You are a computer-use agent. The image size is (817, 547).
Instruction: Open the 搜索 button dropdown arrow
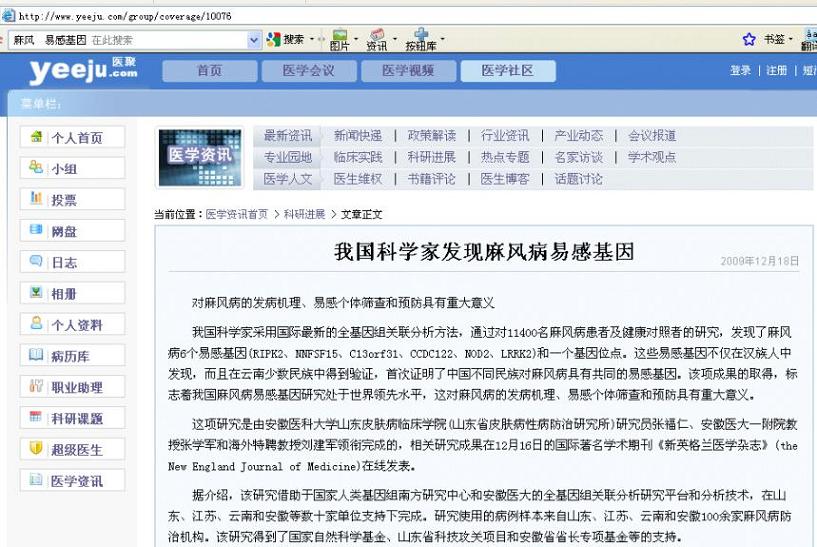pos(310,40)
